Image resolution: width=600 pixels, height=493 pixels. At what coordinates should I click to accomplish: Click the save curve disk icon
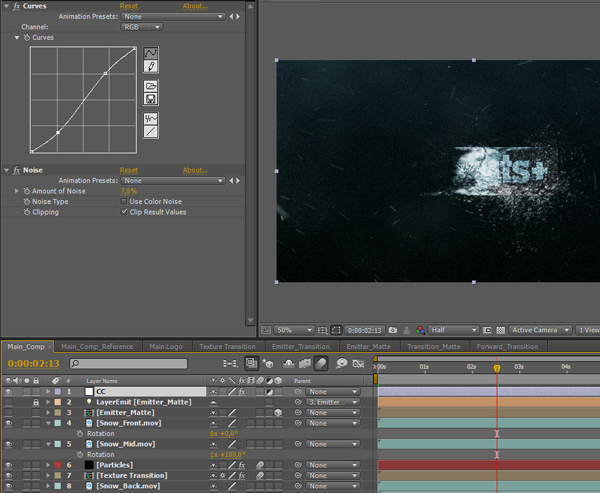coord(151,99)
